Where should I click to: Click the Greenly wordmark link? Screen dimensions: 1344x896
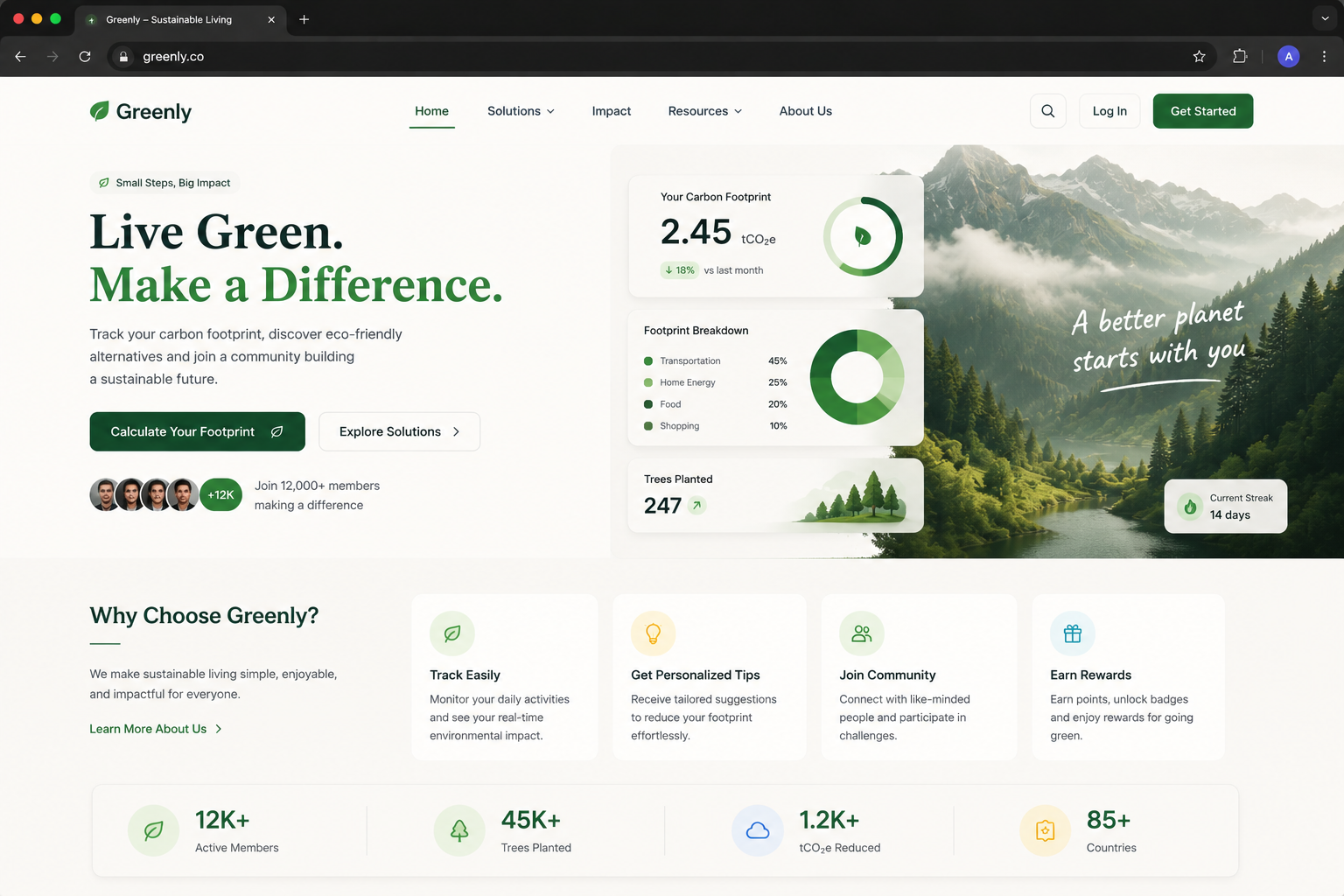coord(154,112)
